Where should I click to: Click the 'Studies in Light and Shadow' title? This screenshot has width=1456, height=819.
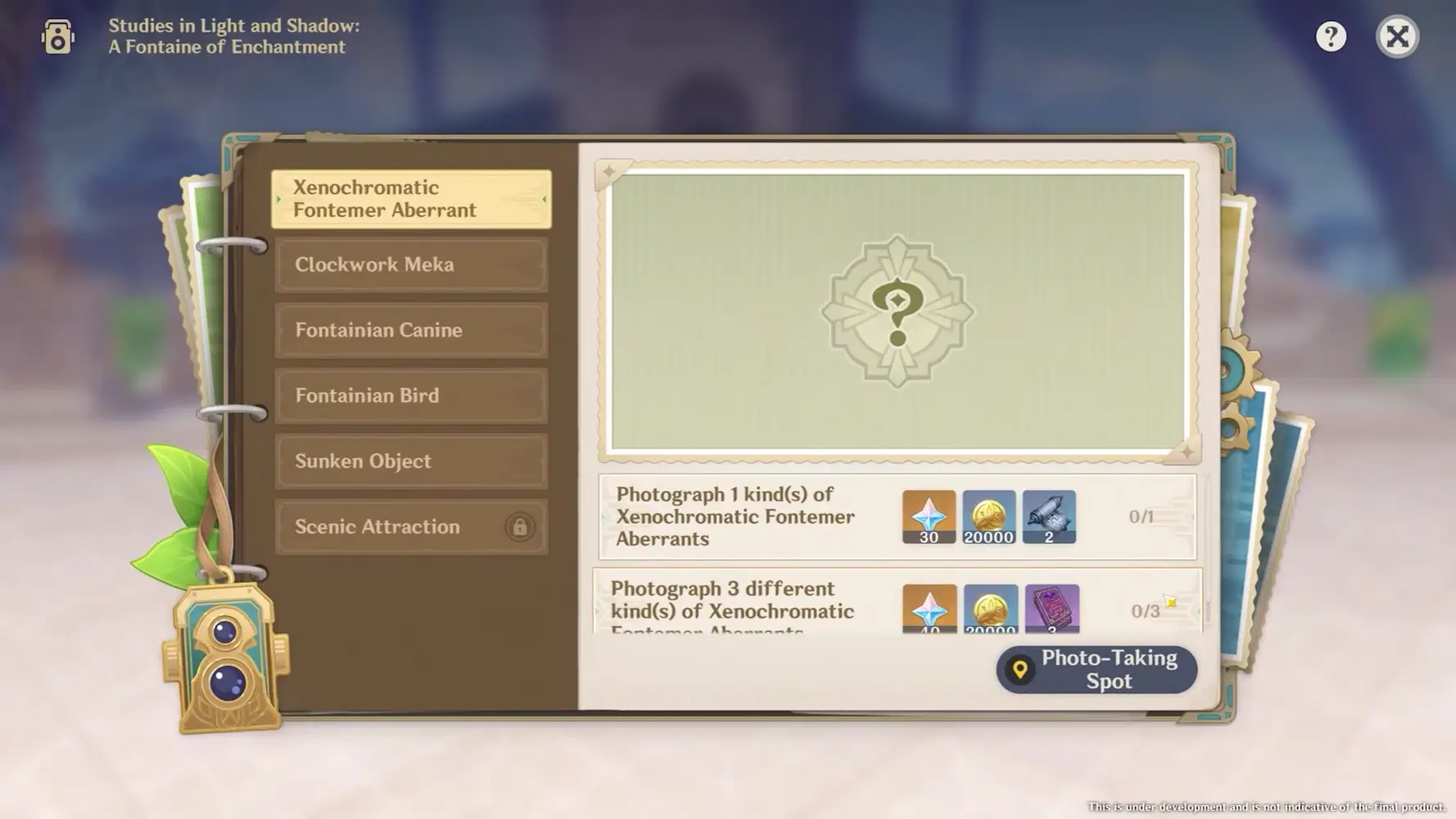(x=234, y=36)
